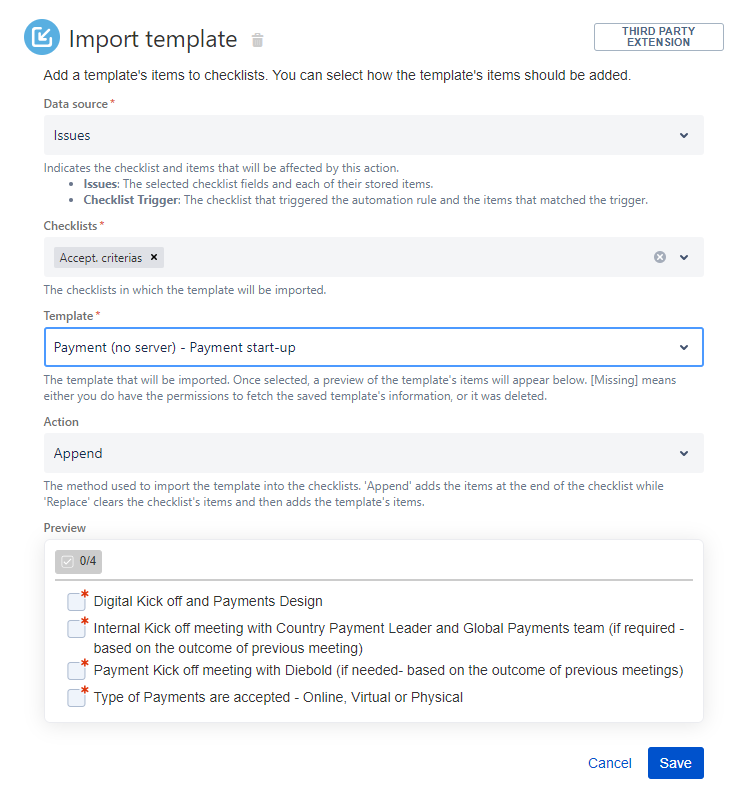Clear all selected checklists
The width and height of the screenshot is (740, 811).
tap(659, 257)
